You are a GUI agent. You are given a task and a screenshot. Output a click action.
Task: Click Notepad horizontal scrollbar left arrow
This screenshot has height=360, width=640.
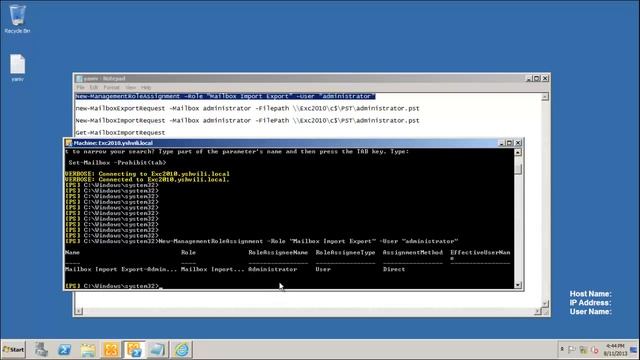click(78, 311)
